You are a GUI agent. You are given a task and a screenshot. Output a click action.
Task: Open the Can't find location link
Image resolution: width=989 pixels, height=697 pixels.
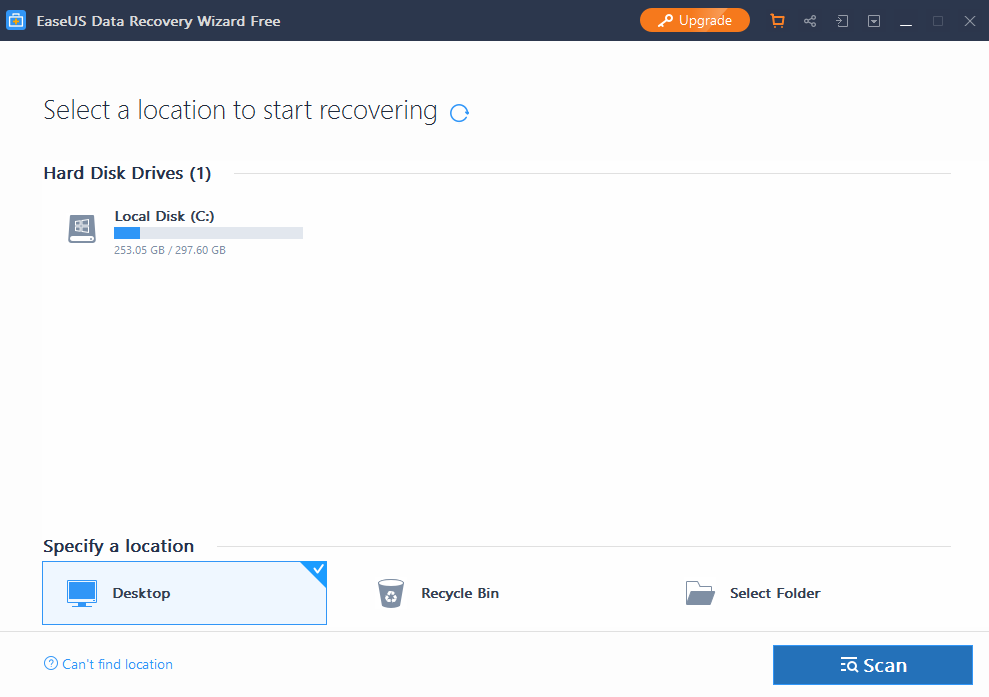pyautogui.click(x=117, y=664)
